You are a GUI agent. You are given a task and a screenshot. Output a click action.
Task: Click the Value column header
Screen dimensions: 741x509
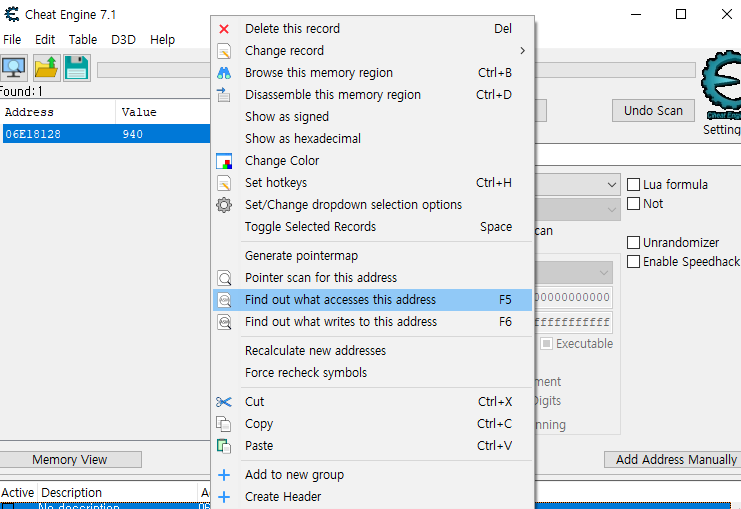click(163, 112)
